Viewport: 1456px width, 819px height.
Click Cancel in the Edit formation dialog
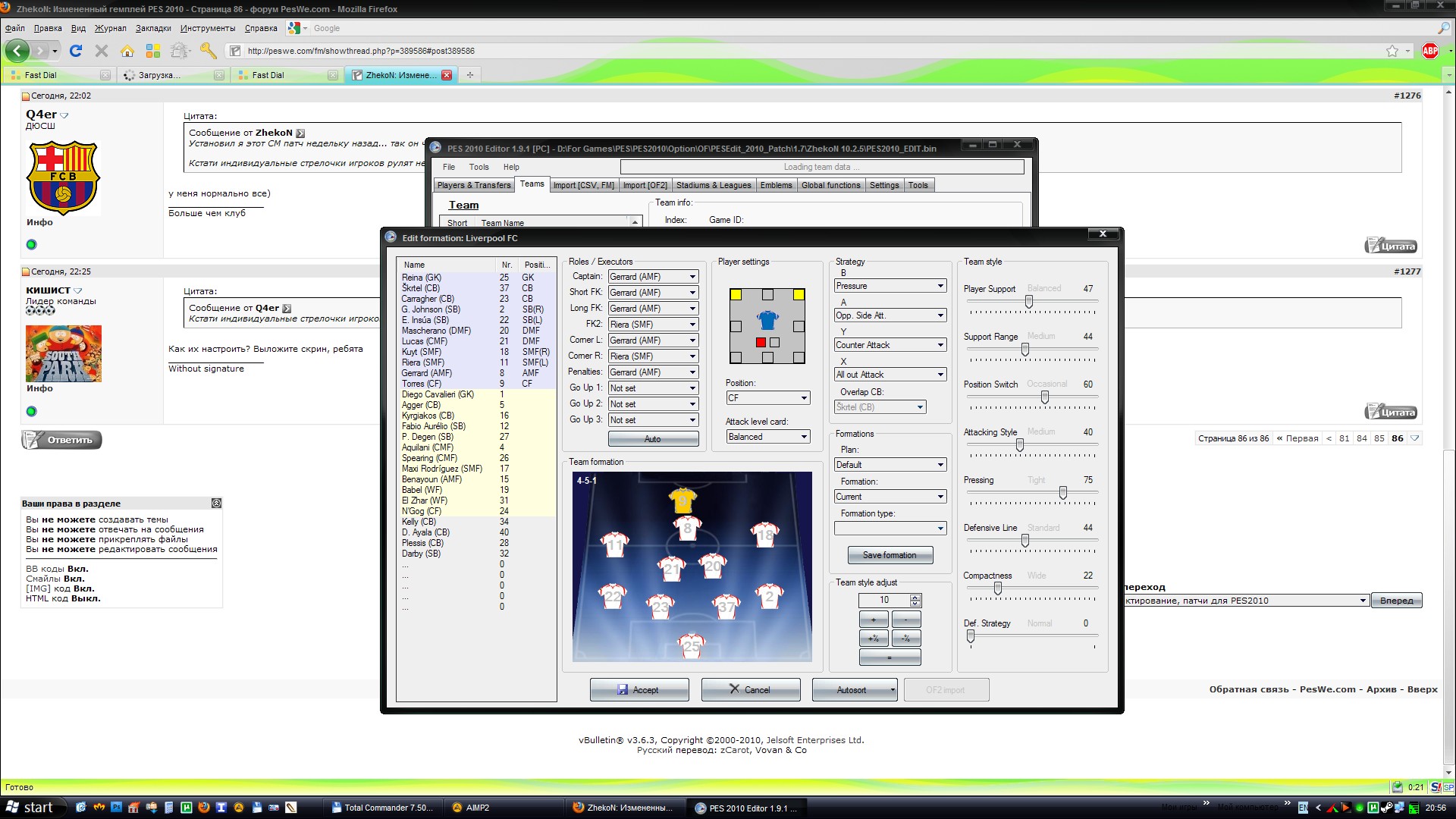pyautogui.click(x=750, y=689)
